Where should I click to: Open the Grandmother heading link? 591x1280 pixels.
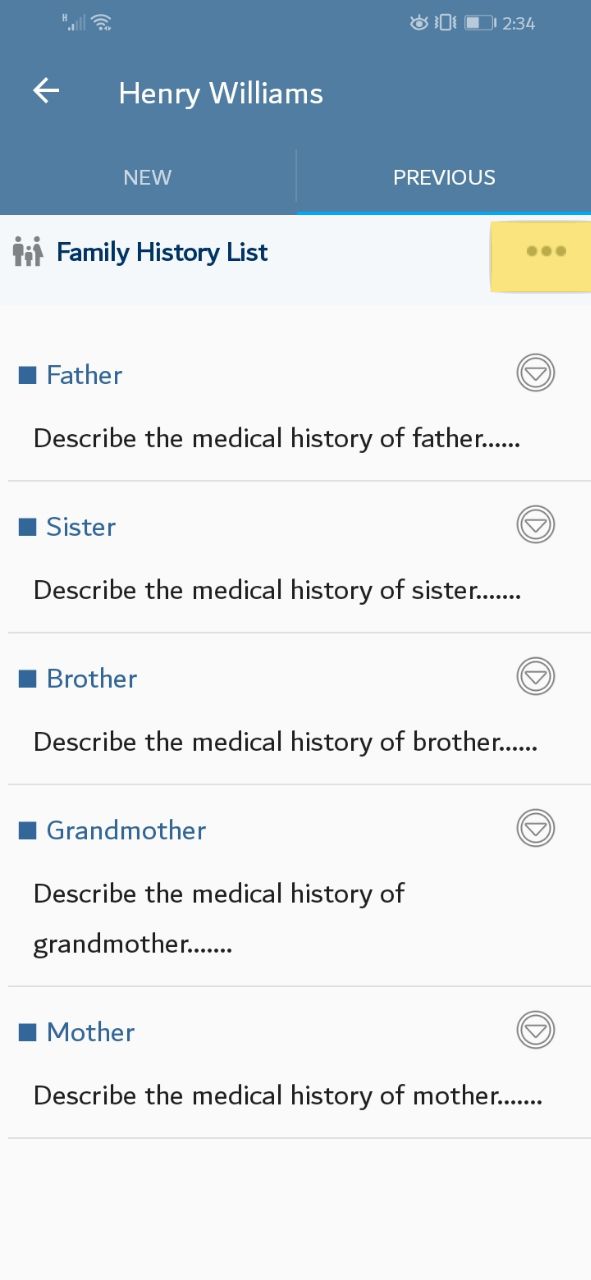[126, 831]
